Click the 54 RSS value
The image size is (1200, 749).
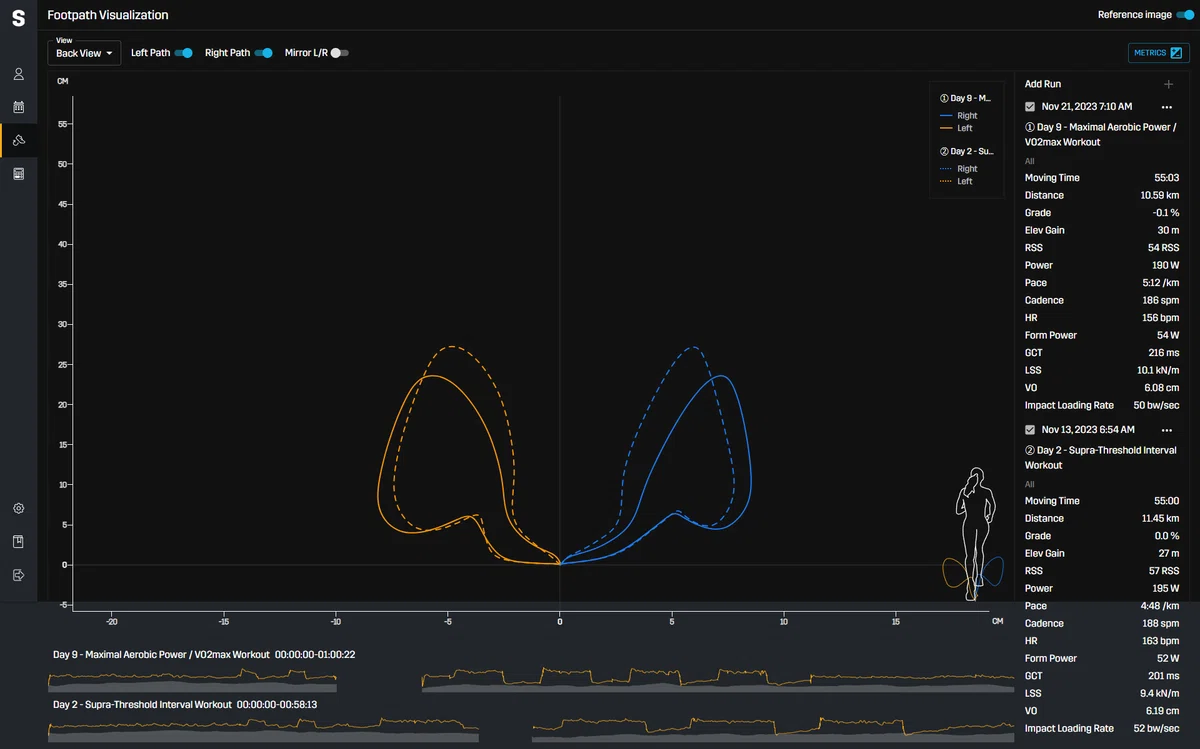coord(1163,248)
